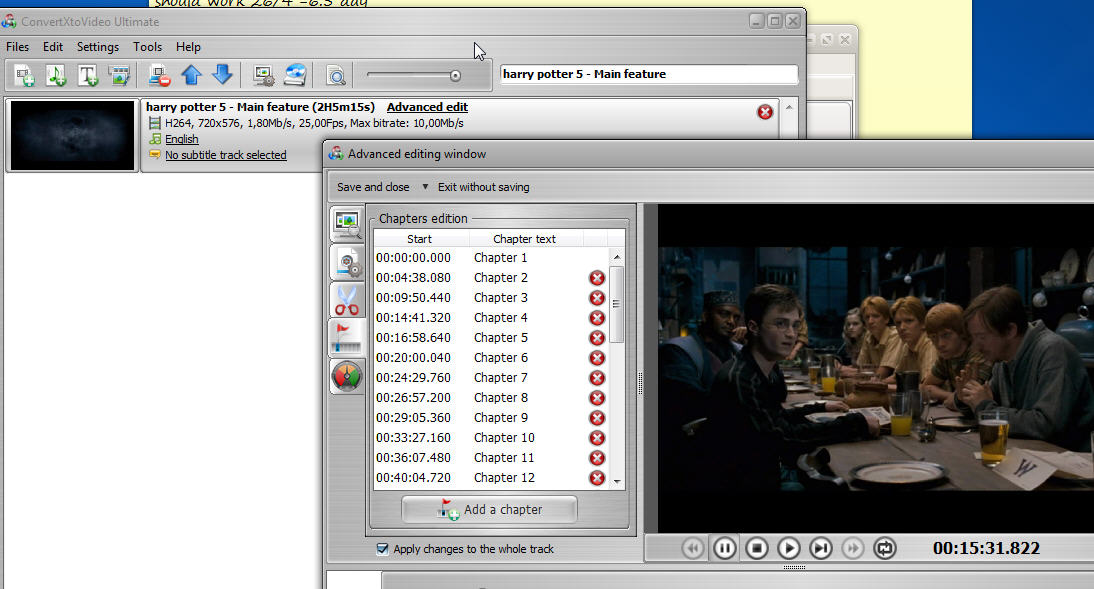Viewport: 1094px width, 589px height.
Task: Select the chapters flag tab
Action: tap(347, 338)
